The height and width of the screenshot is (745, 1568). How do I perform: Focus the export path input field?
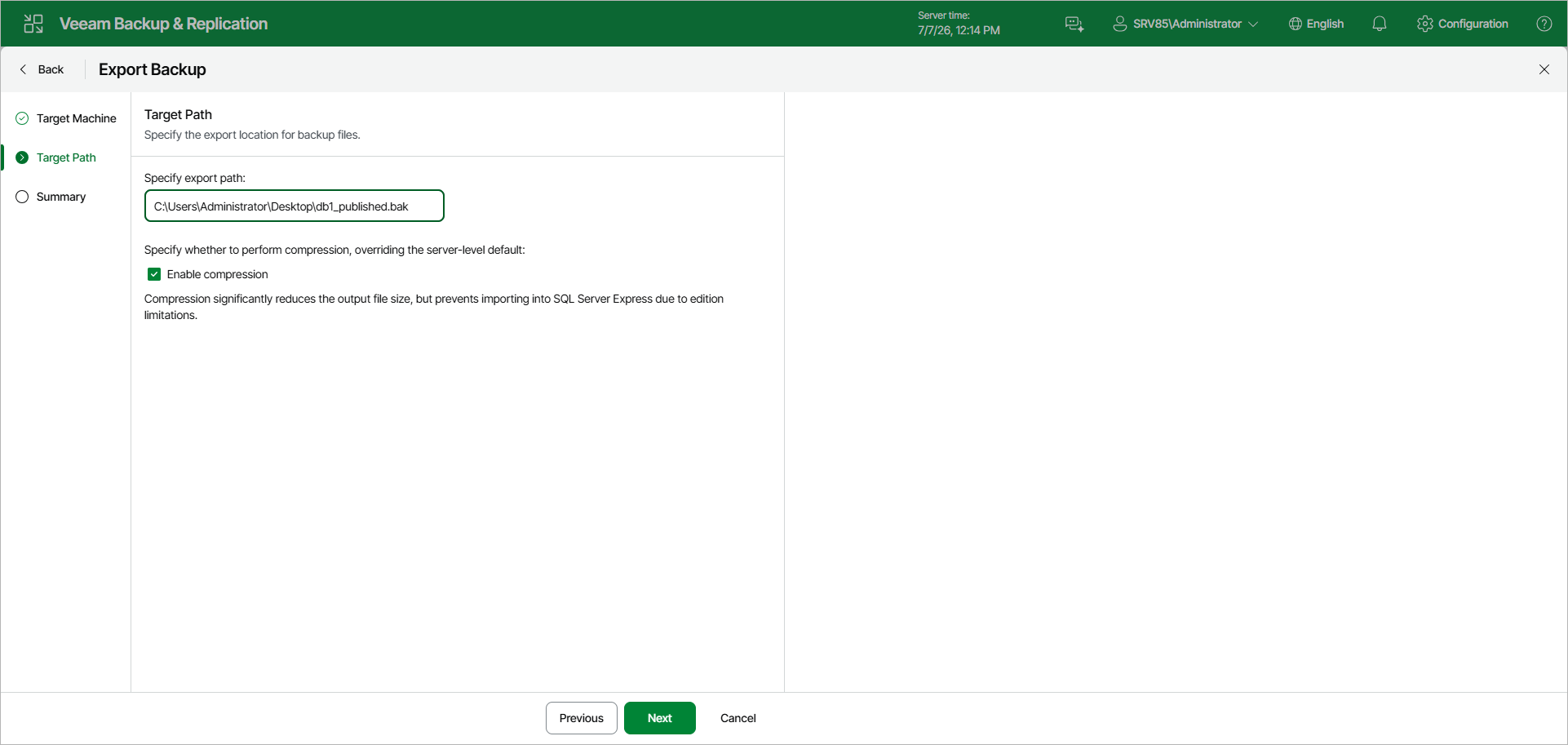(x=295, y=206)
